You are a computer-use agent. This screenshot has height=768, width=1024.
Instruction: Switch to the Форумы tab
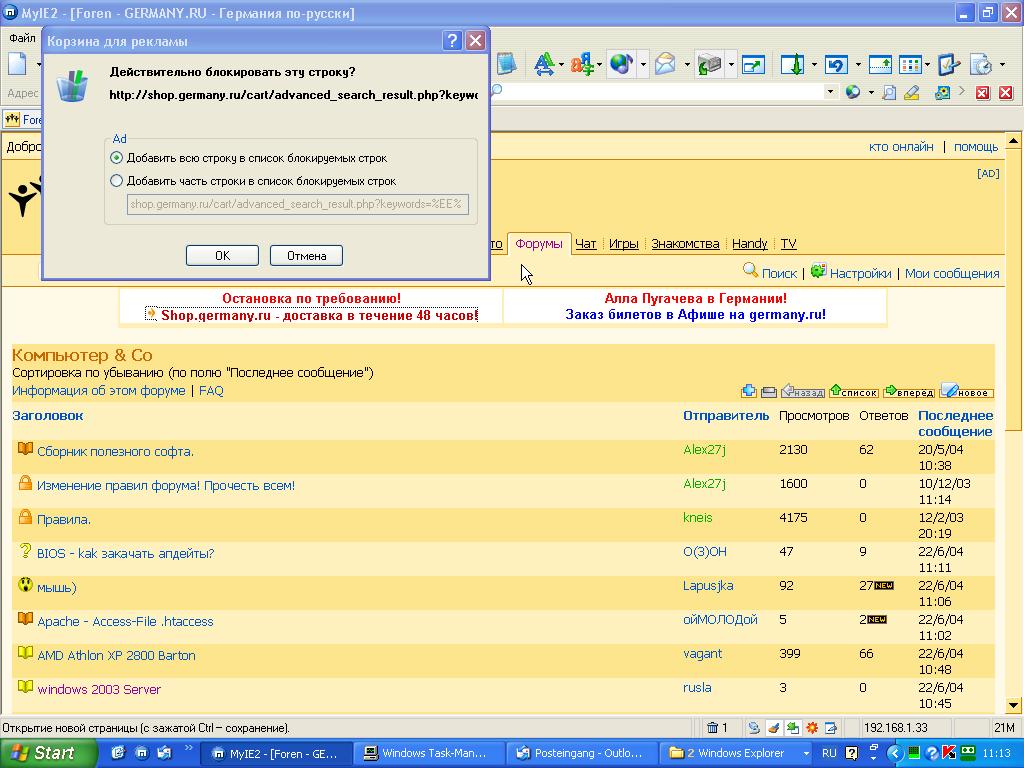click(x=539, y=244)
